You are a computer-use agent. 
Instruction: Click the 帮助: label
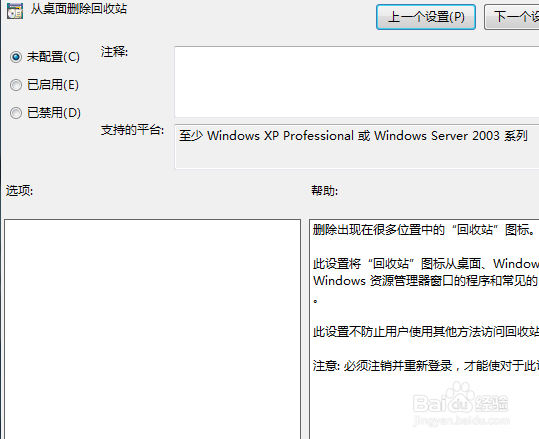pyautogui.click(x=324, y=190)
